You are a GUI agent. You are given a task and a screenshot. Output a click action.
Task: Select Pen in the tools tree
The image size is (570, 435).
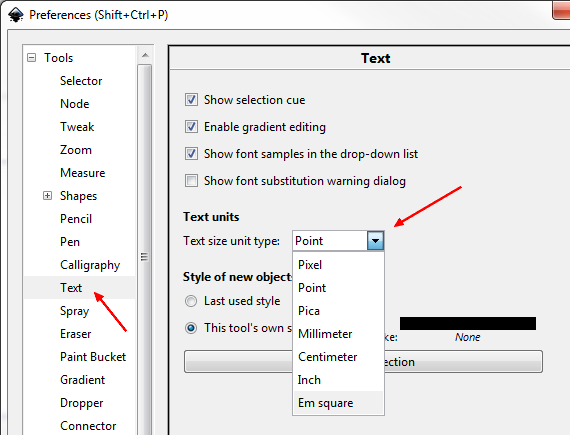click(70, 242)
